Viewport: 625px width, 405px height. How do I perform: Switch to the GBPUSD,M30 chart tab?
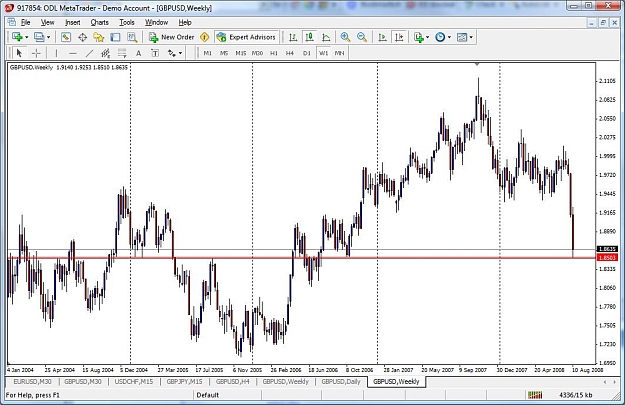point(83,381)
